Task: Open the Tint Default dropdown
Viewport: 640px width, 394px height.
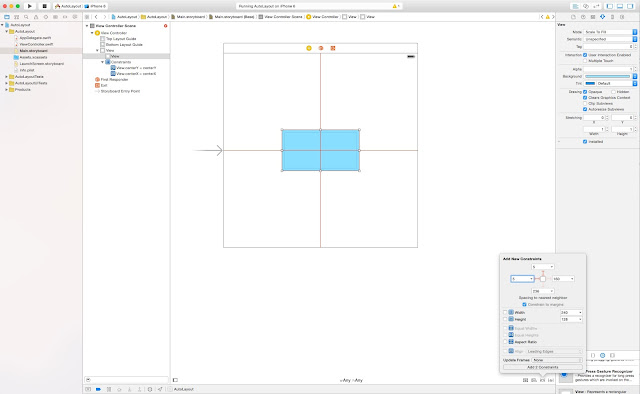Action: click(x=617, y=83)
